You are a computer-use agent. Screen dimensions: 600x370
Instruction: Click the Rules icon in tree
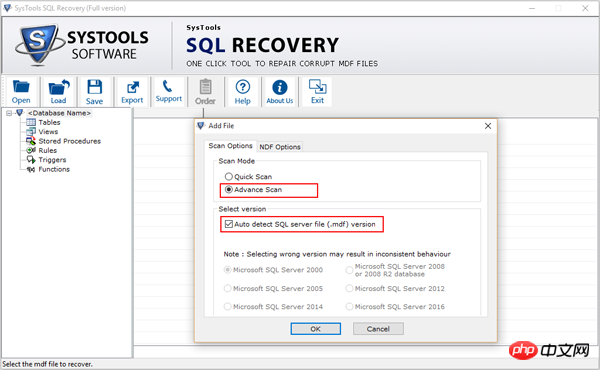(31, 150)
